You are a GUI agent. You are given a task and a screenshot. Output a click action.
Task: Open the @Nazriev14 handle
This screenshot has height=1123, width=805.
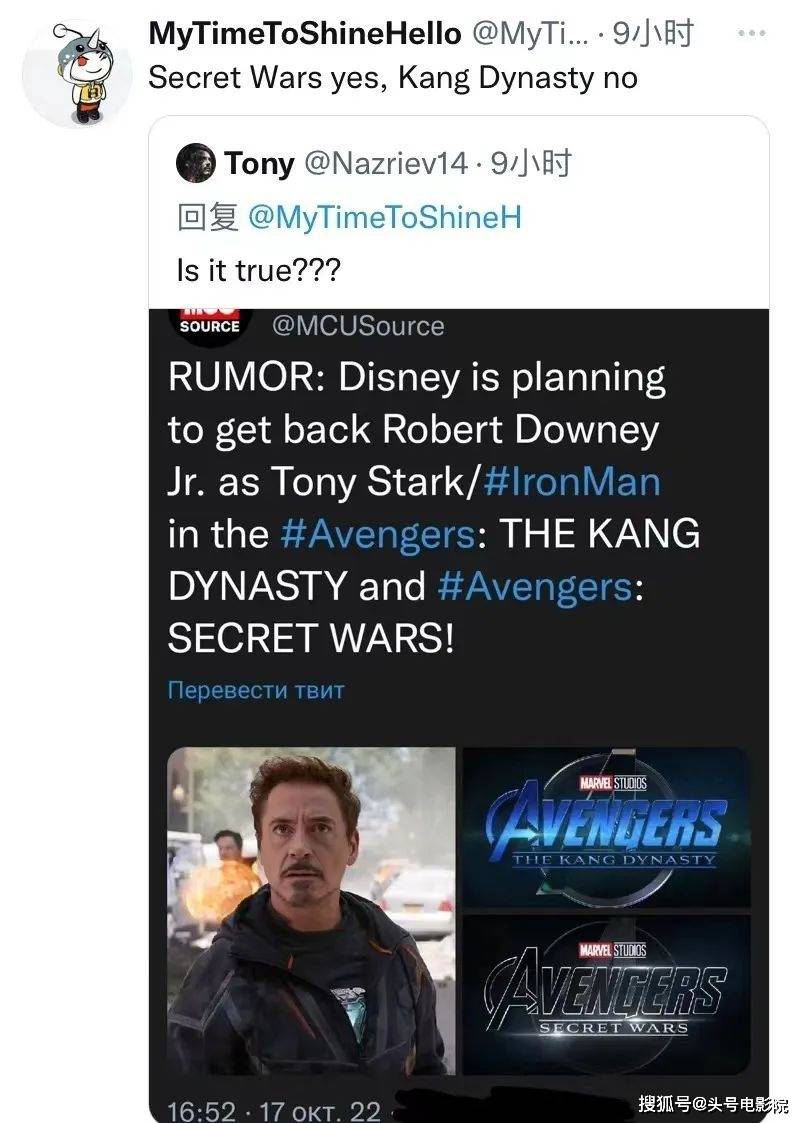point(386,163)
